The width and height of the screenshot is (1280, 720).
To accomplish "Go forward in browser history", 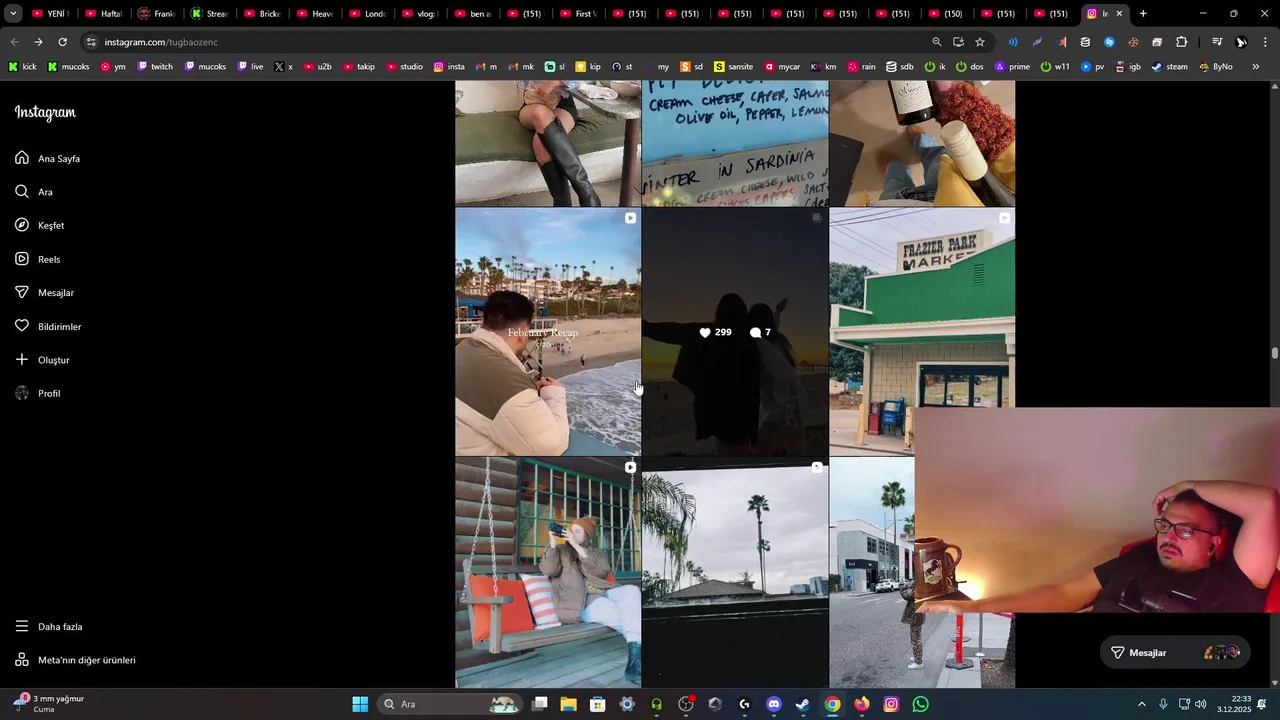I will (x=38, y=42).
